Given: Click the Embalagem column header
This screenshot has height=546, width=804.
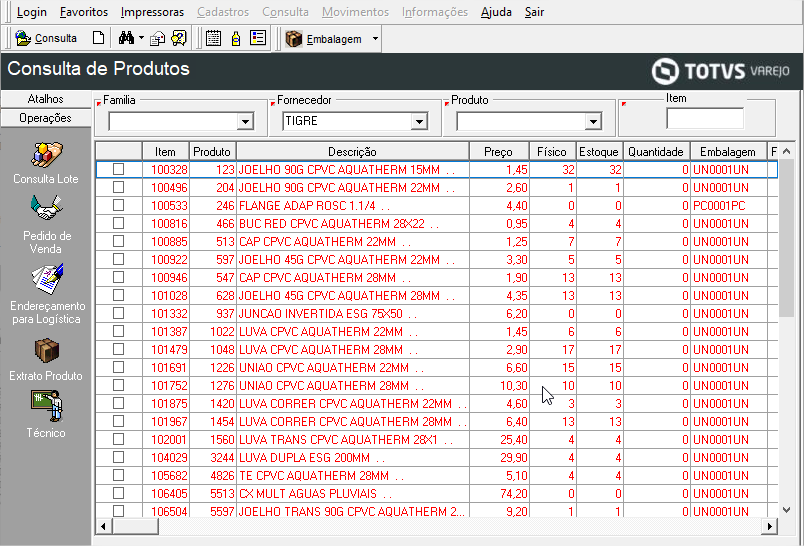Looking at the screenshot, I should coord(728,152).
